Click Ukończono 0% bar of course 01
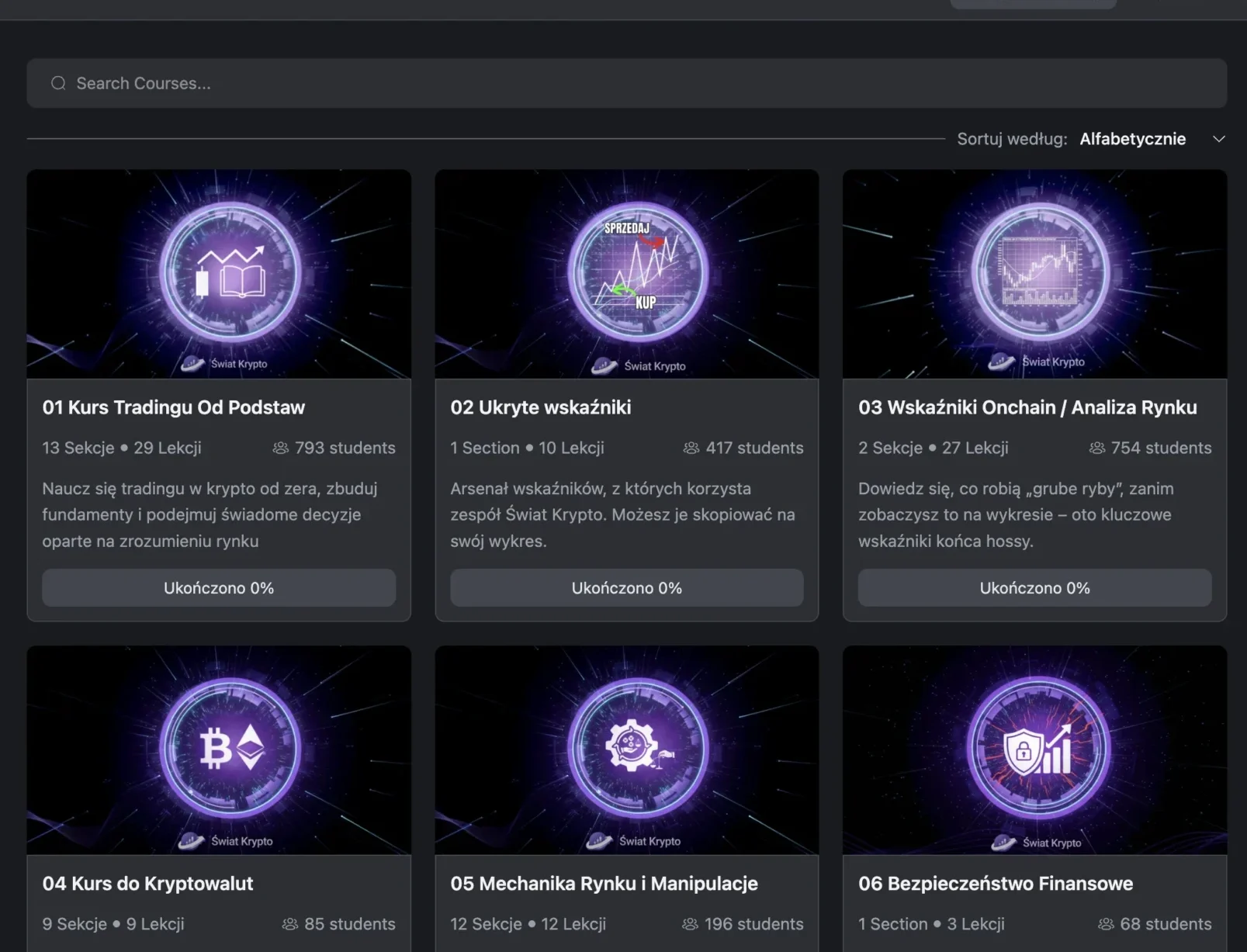 (x=219, y=588)
